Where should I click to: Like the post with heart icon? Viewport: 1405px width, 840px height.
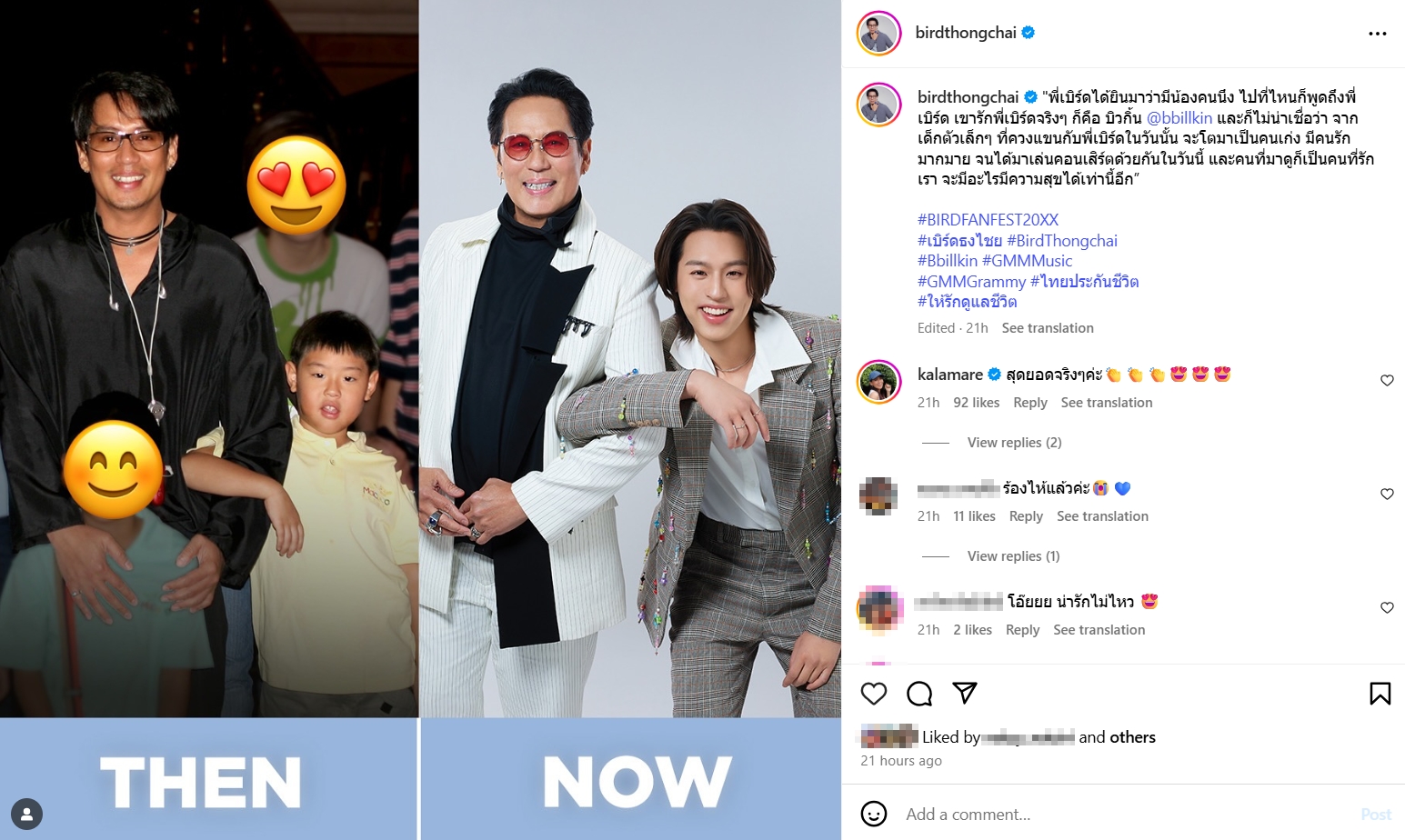874,694
